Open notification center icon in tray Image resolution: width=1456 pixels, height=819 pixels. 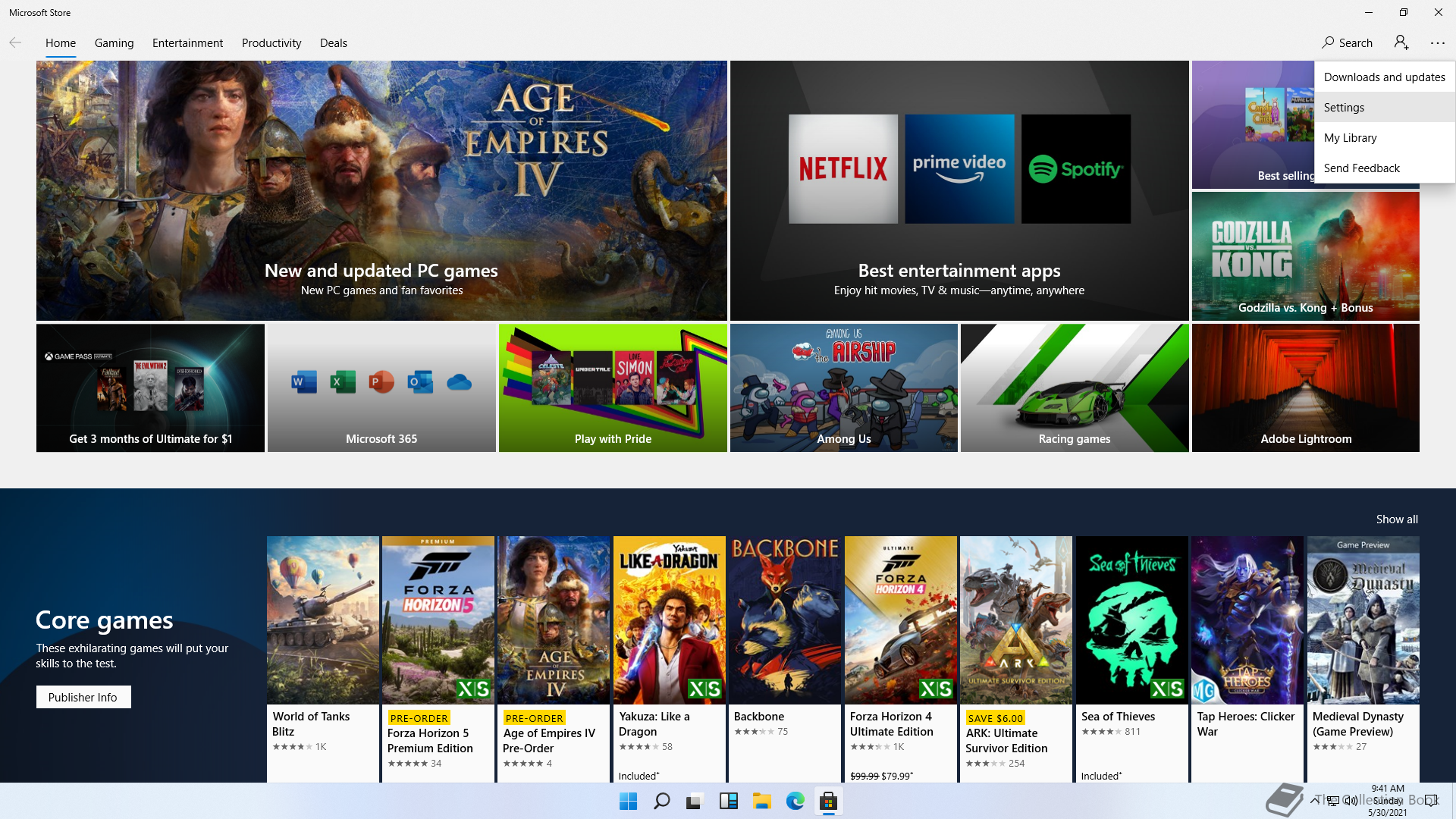pyautogui.click(x=1431, y=800)
